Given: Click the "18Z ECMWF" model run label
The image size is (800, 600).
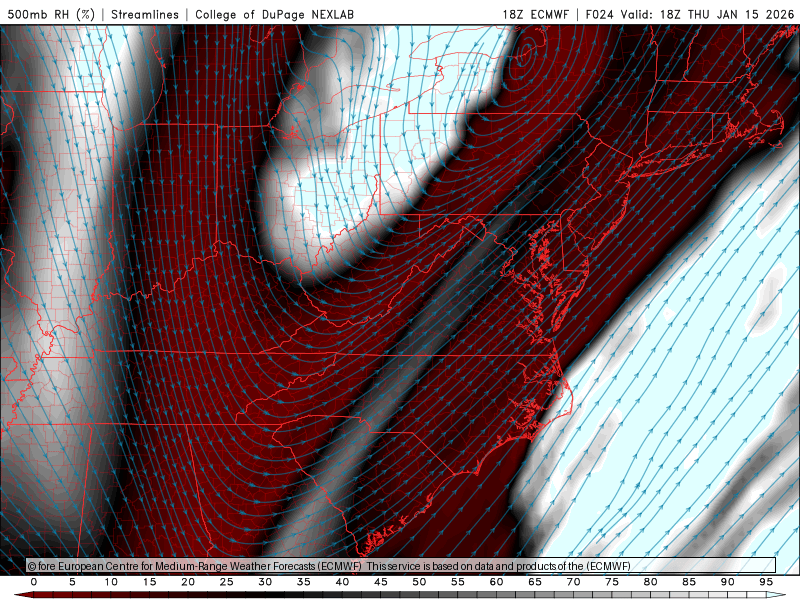Looking at the screenshot, I should pyautogui.click(x=535, y=14).
